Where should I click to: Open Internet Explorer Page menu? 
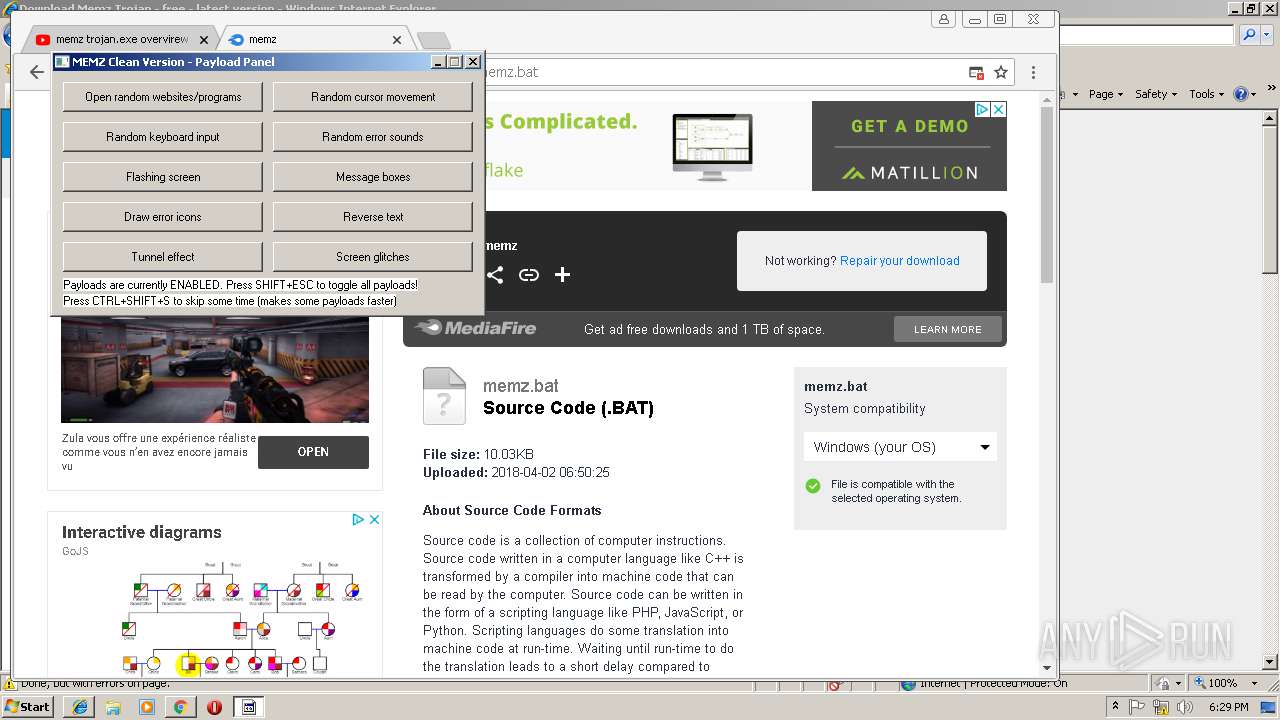[x=1106, y=94]
